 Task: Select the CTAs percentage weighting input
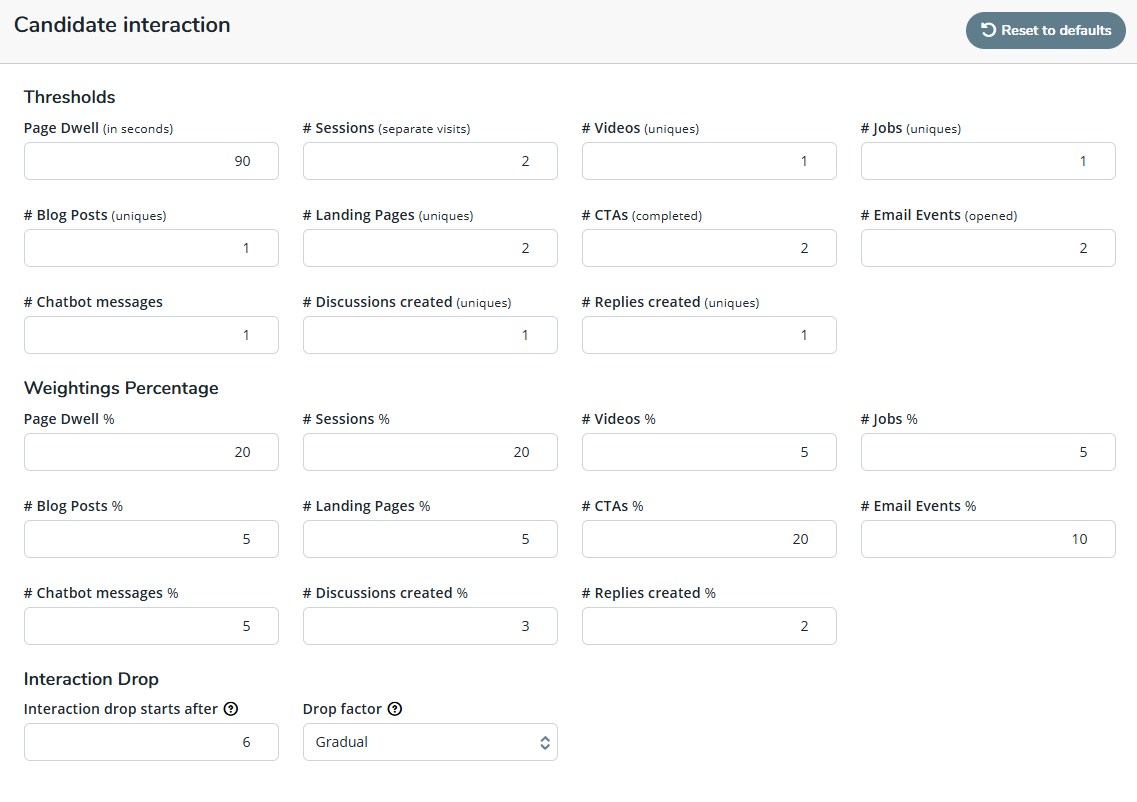708,539
